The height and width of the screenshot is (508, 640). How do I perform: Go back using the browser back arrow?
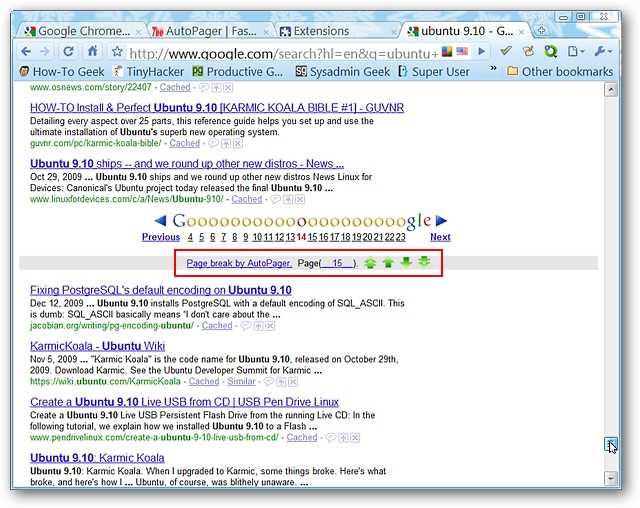click(x=26, y=51)
